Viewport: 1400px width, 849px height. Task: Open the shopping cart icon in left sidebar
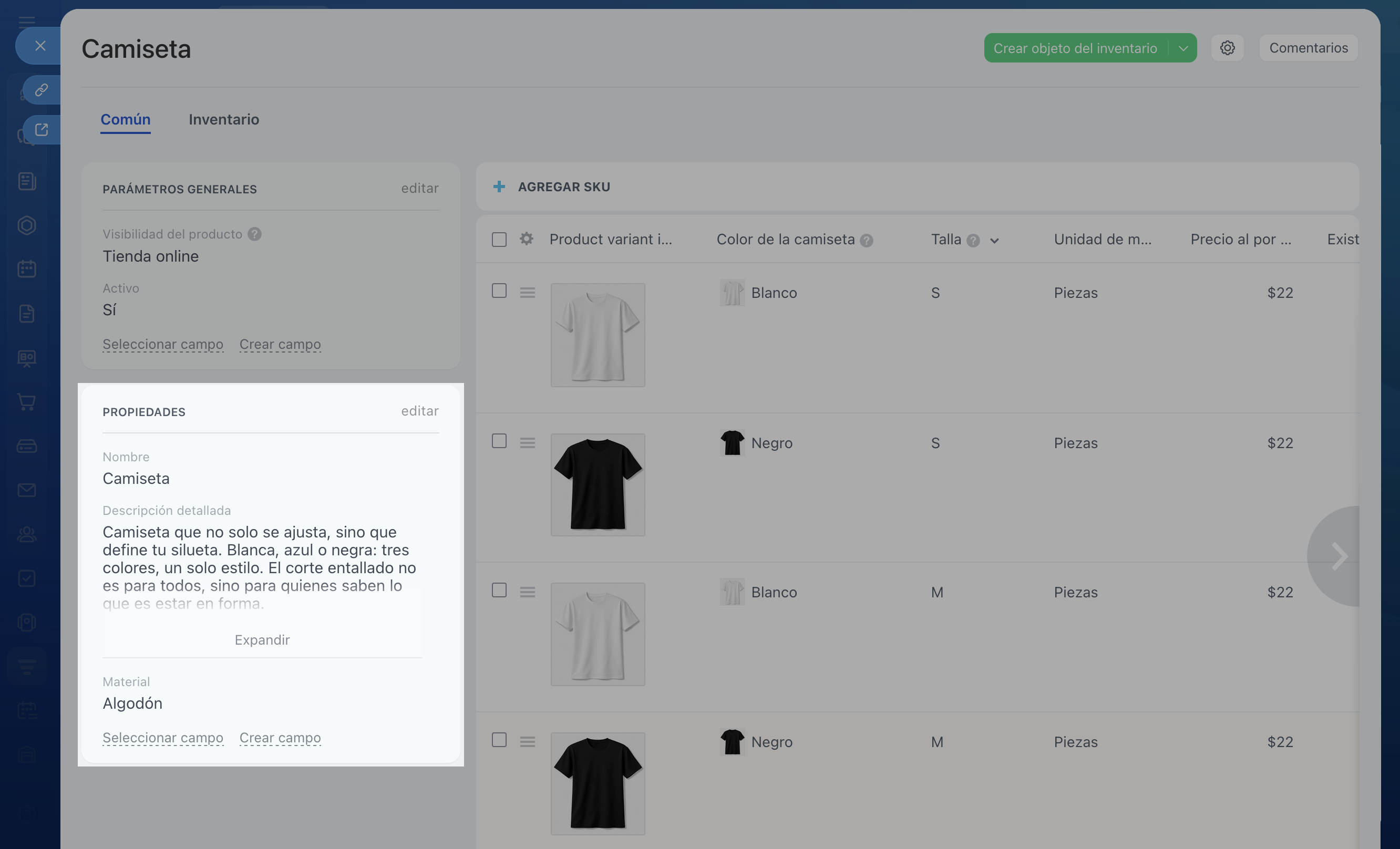tap(27, 401)
